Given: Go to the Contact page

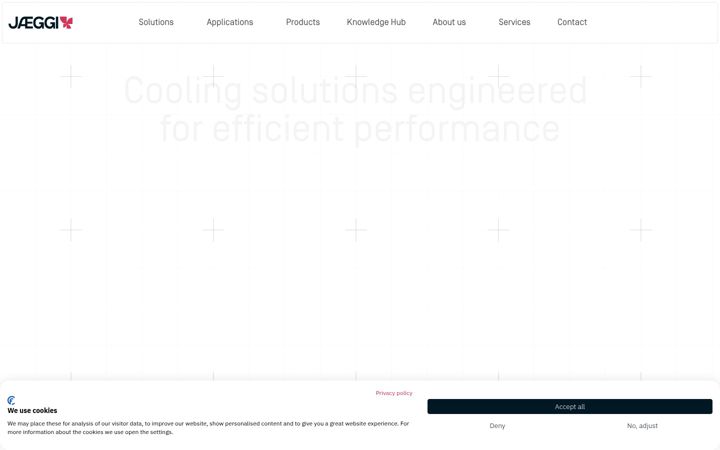Looking at the screenshot, I should click(x=572, y=22).
